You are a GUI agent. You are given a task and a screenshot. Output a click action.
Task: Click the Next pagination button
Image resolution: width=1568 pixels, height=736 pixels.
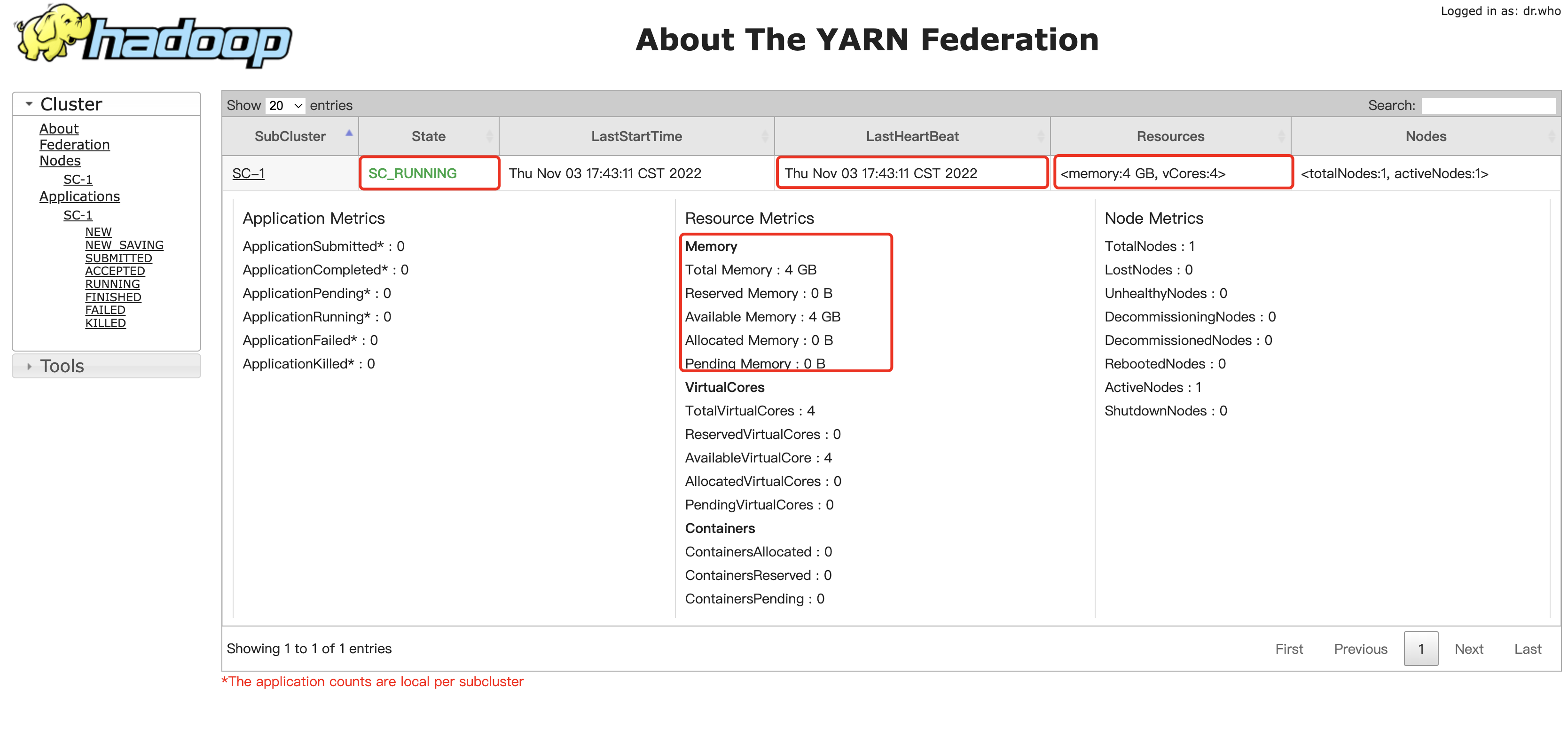[x=1468, y=649]
